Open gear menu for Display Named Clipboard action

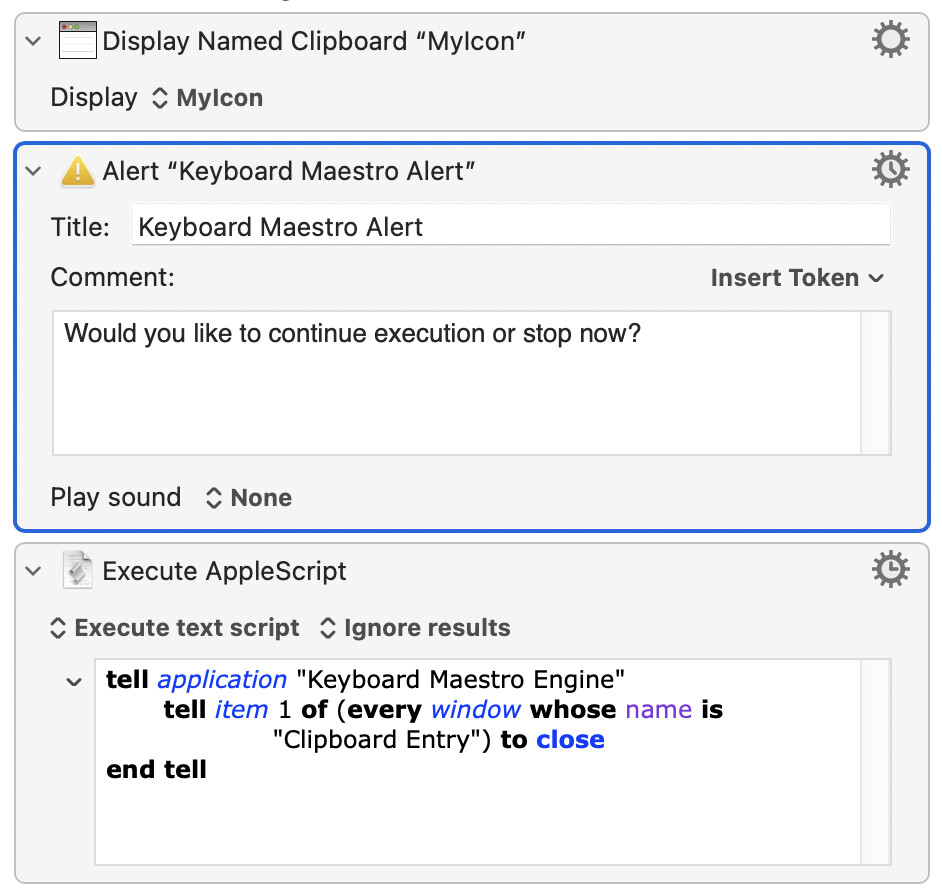pyautogui.click(x=890, y=40)
